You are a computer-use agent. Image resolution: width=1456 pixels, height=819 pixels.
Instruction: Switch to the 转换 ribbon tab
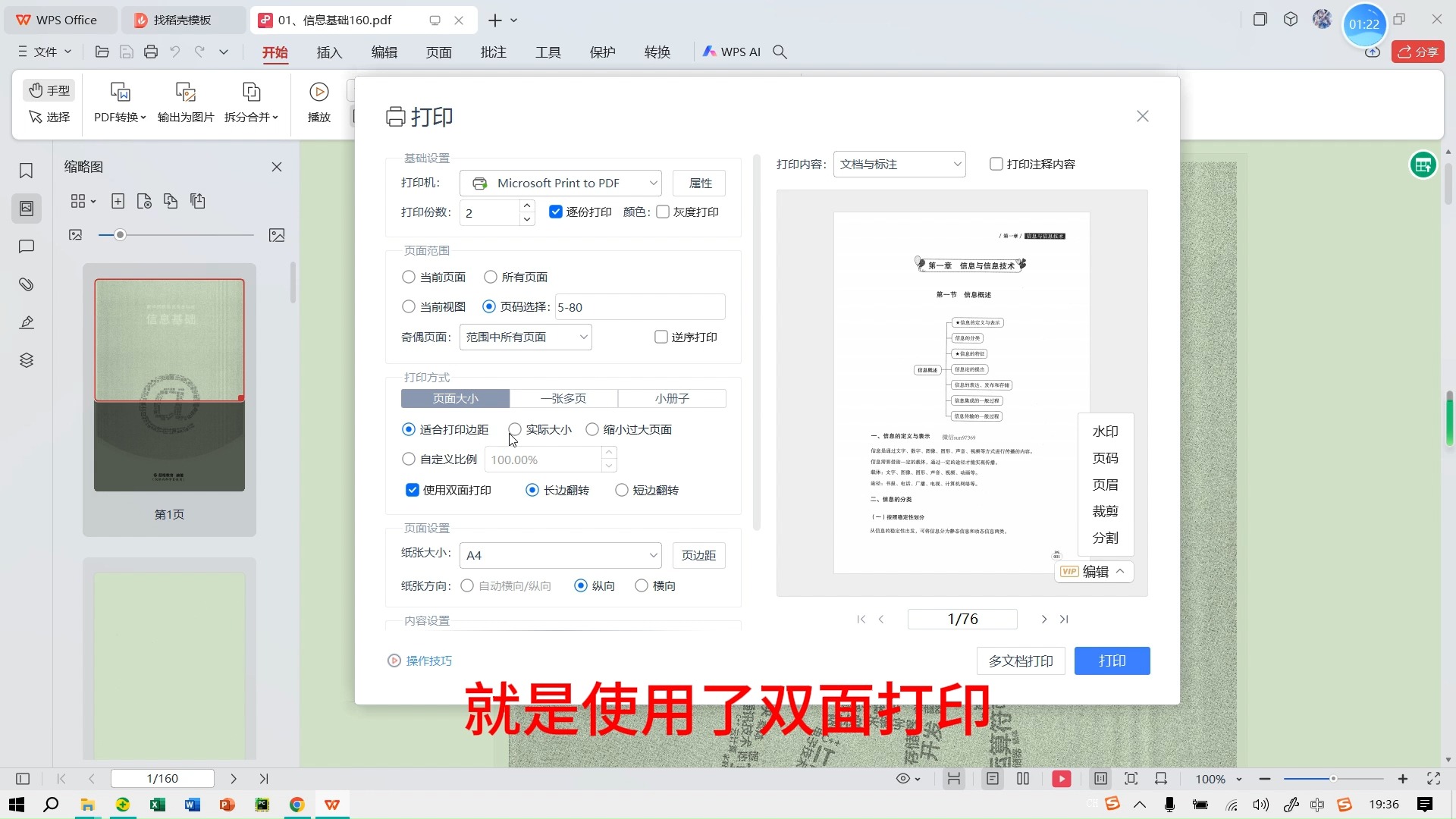click(657, 52)
